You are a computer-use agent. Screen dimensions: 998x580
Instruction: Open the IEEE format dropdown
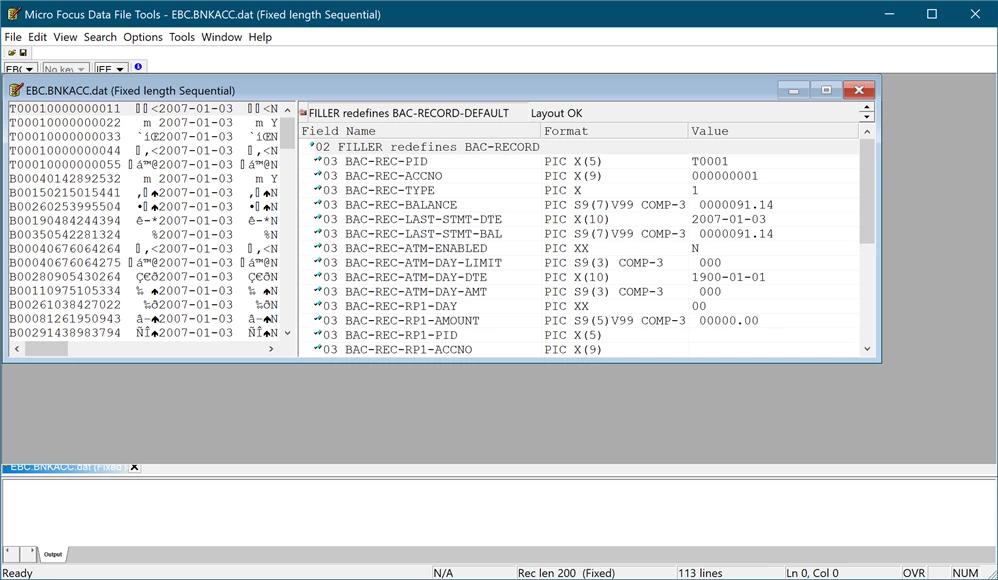(111, 69)
